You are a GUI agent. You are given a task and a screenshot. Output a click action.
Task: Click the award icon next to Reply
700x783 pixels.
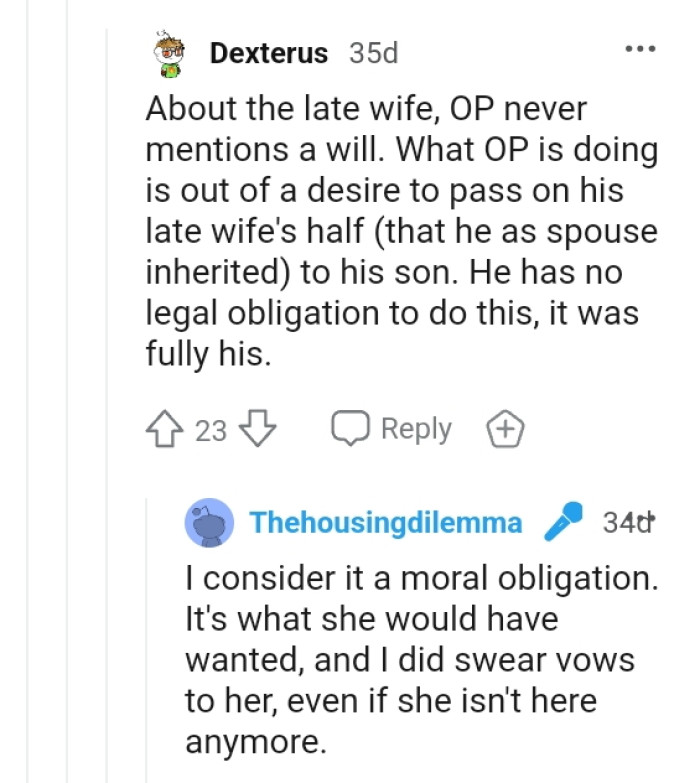pyautogui.click(x=505, y=430)
